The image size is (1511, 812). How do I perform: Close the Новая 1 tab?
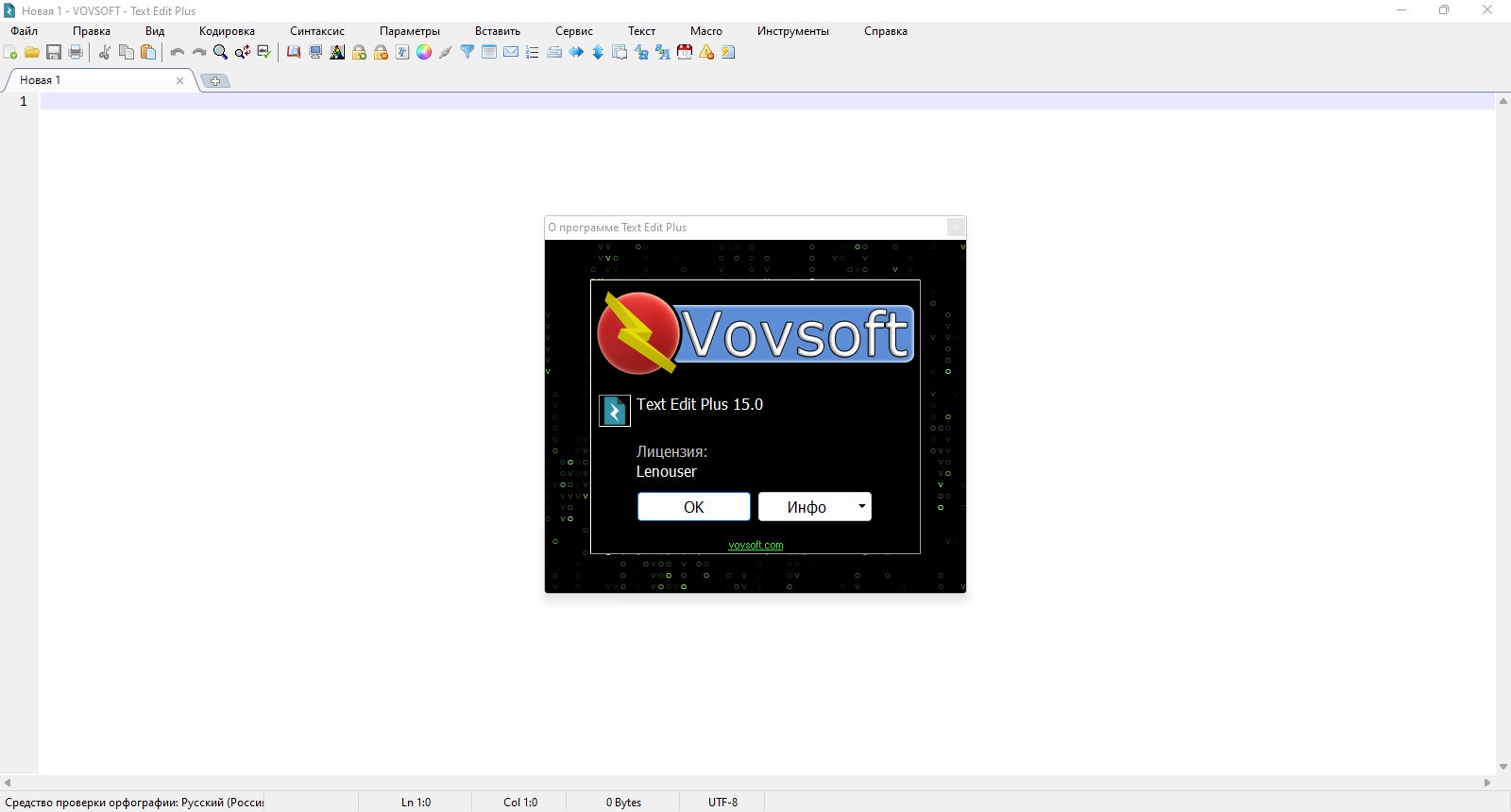(179, 80)
